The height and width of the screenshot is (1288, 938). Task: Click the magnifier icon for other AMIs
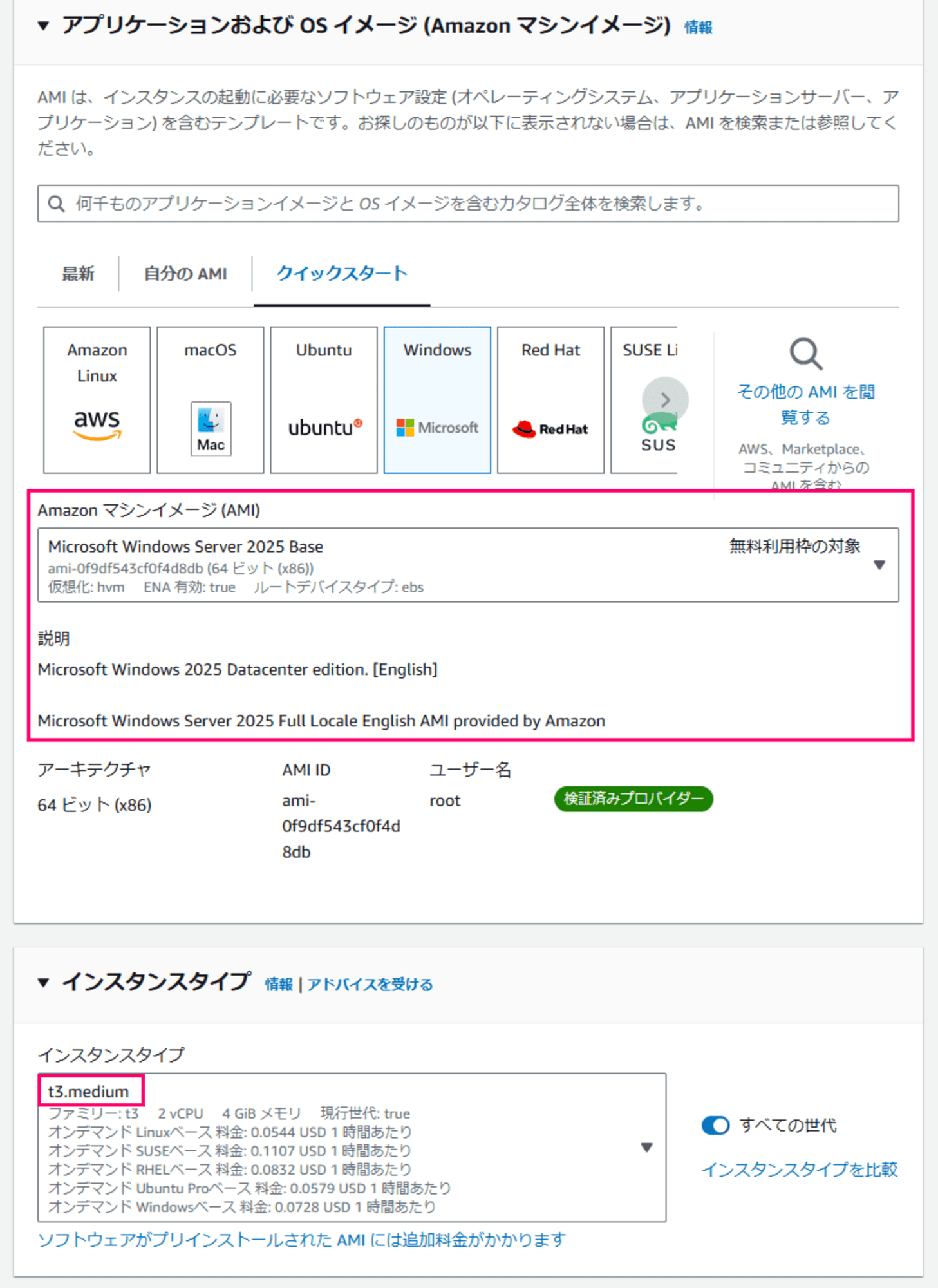[x=806, y=354]
